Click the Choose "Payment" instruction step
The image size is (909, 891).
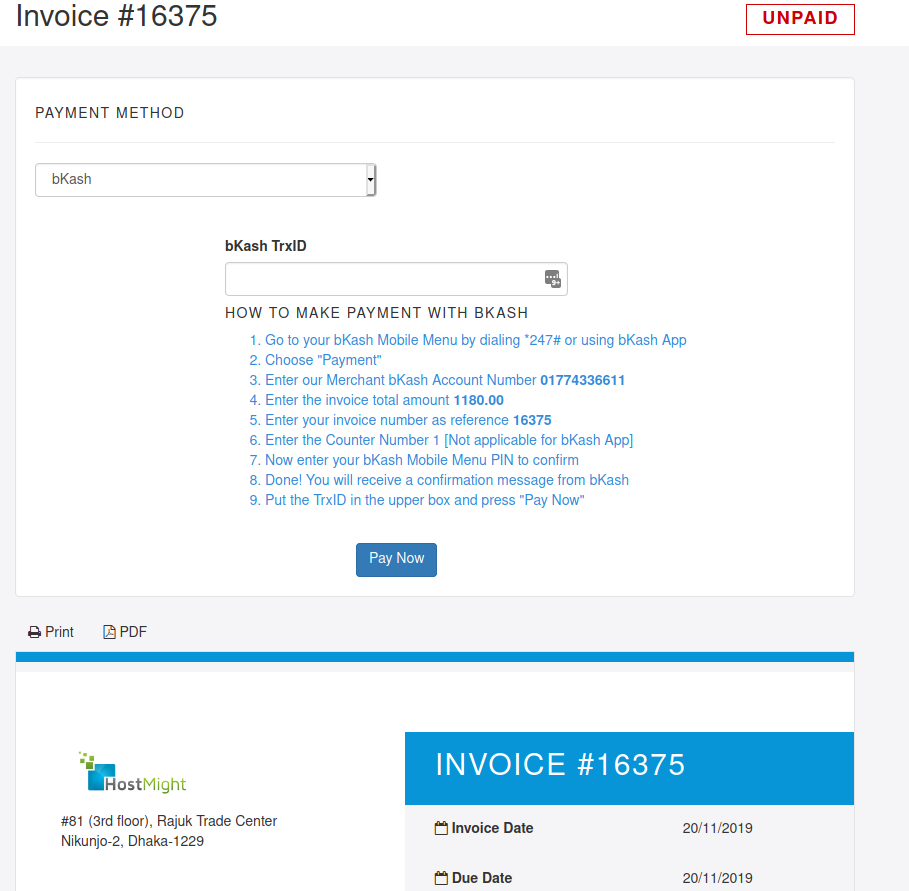(323, 360)
